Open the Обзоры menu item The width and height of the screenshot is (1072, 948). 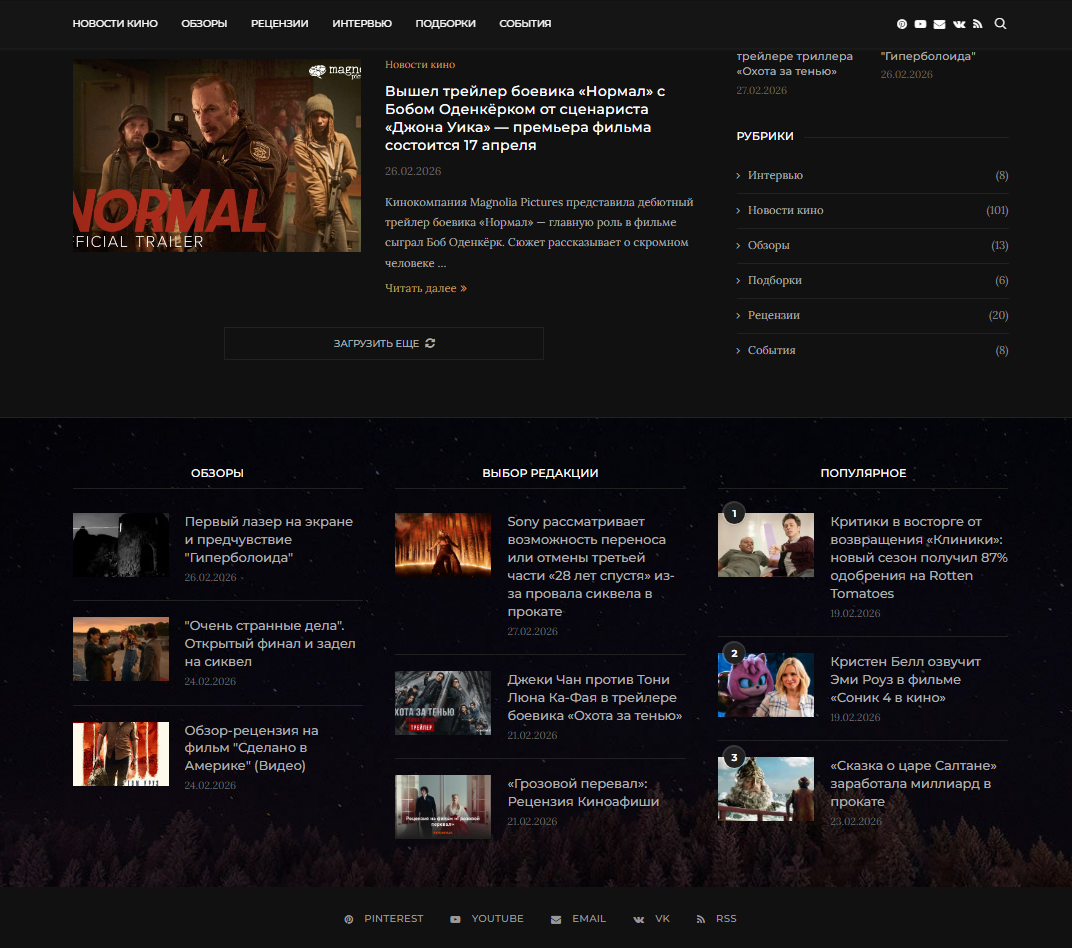click(204, 23)
